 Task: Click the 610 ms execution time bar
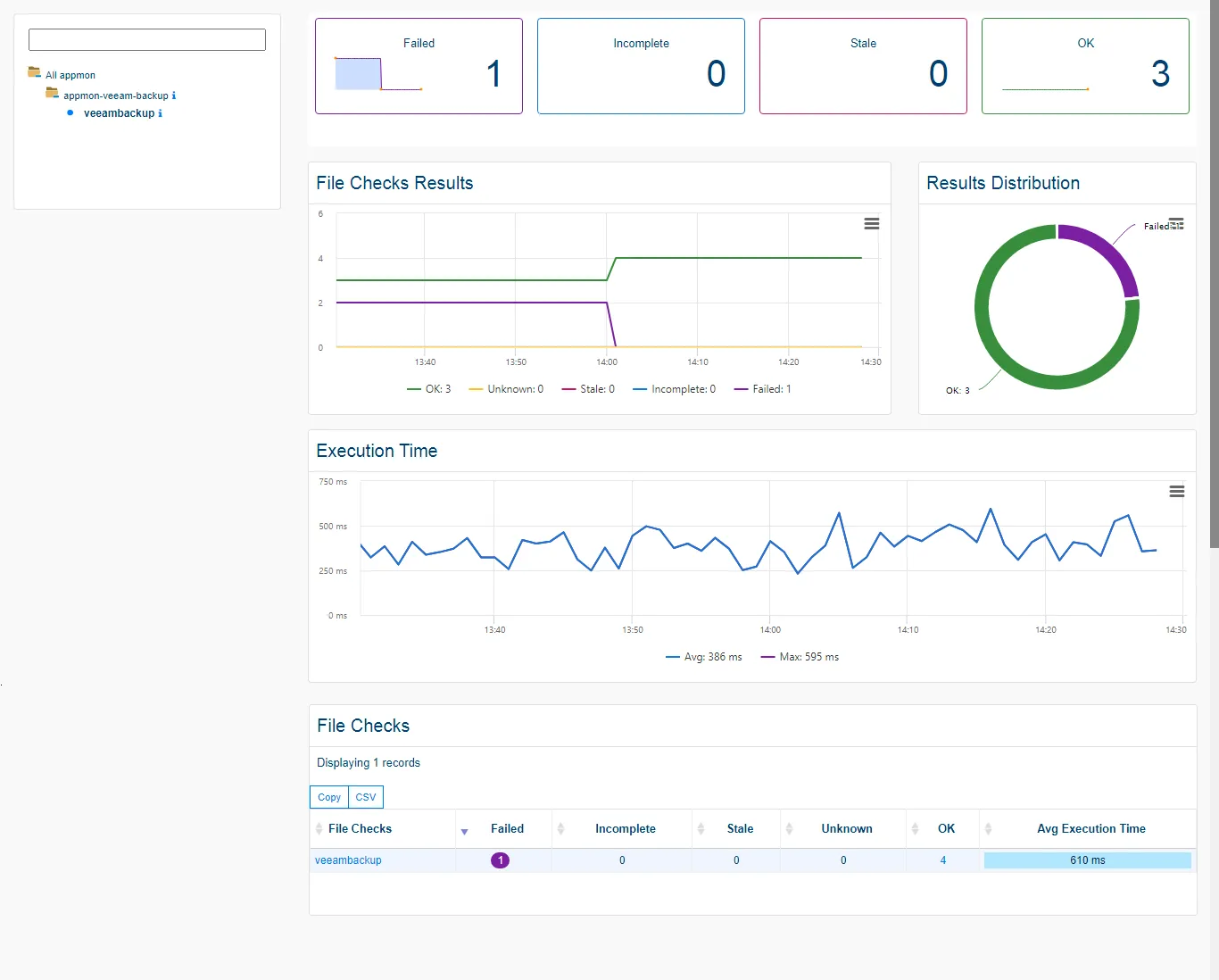[1087, 860]
